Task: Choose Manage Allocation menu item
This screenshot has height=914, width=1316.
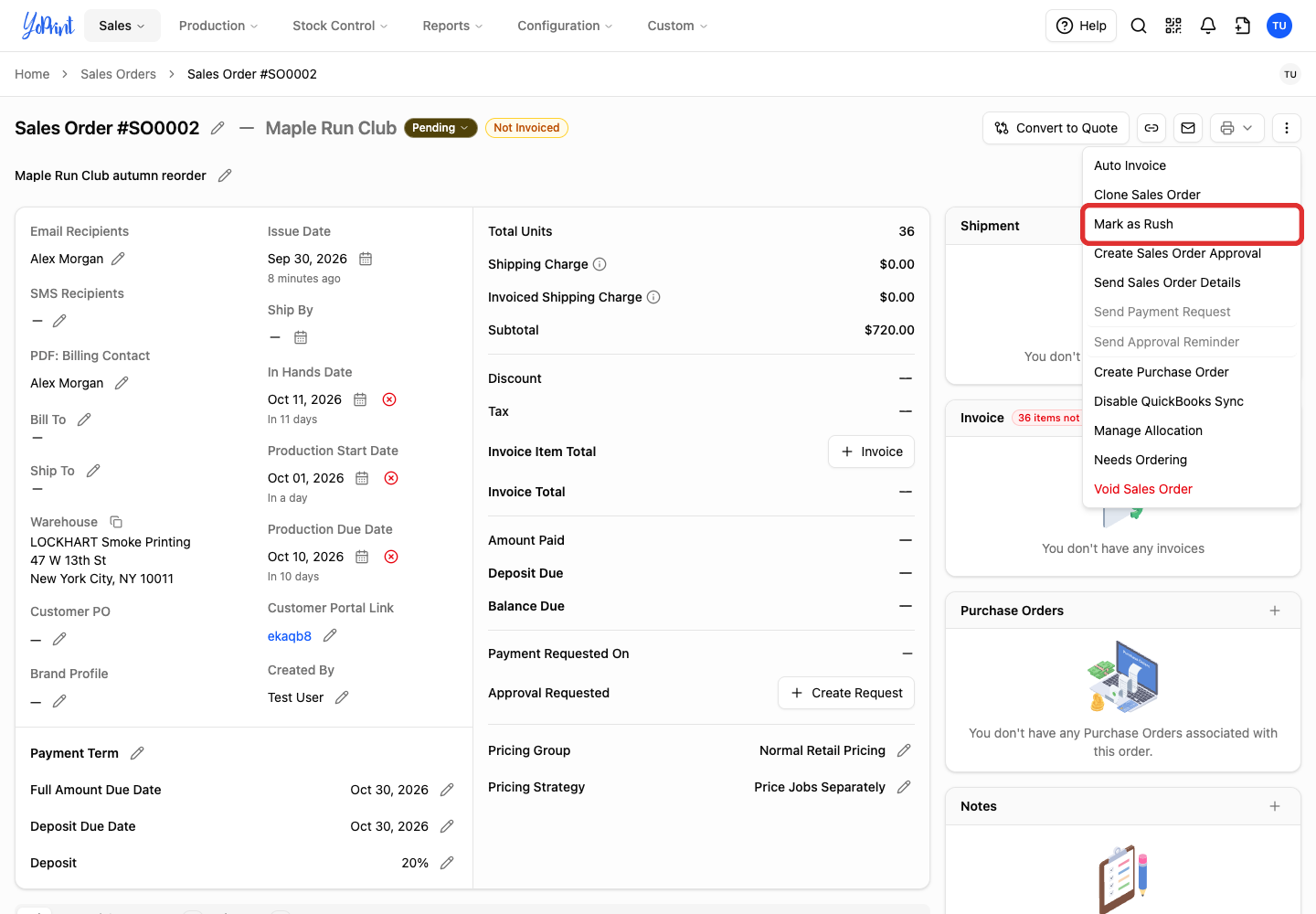Action: 1192,430
